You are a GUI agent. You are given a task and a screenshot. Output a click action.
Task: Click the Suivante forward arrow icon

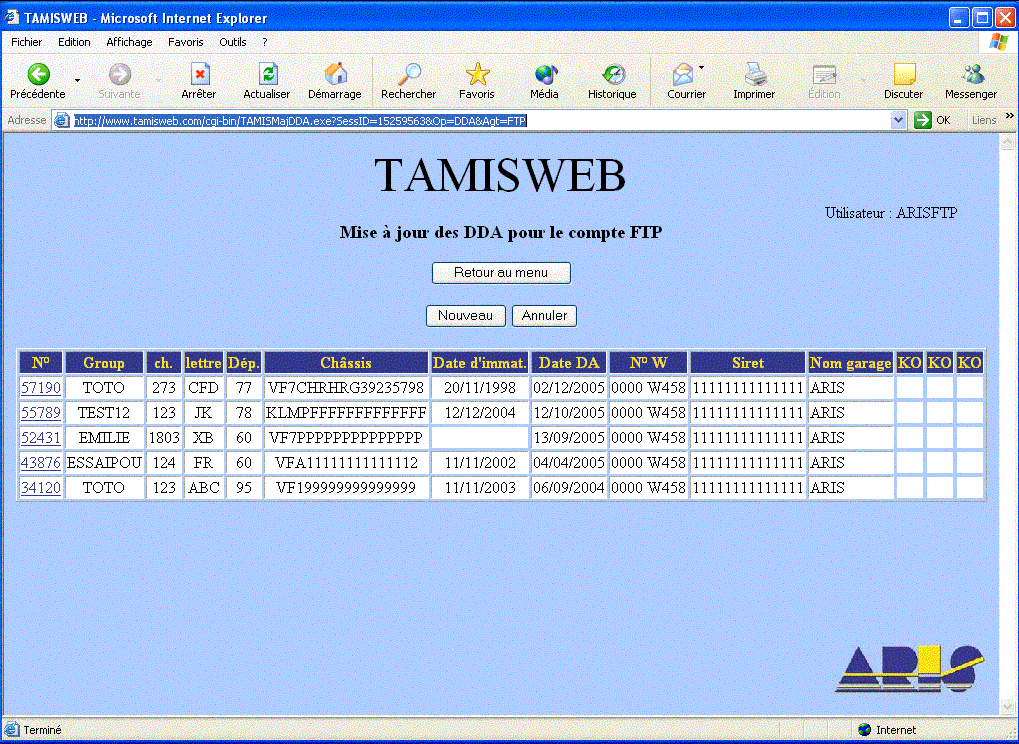click(120, 74)
